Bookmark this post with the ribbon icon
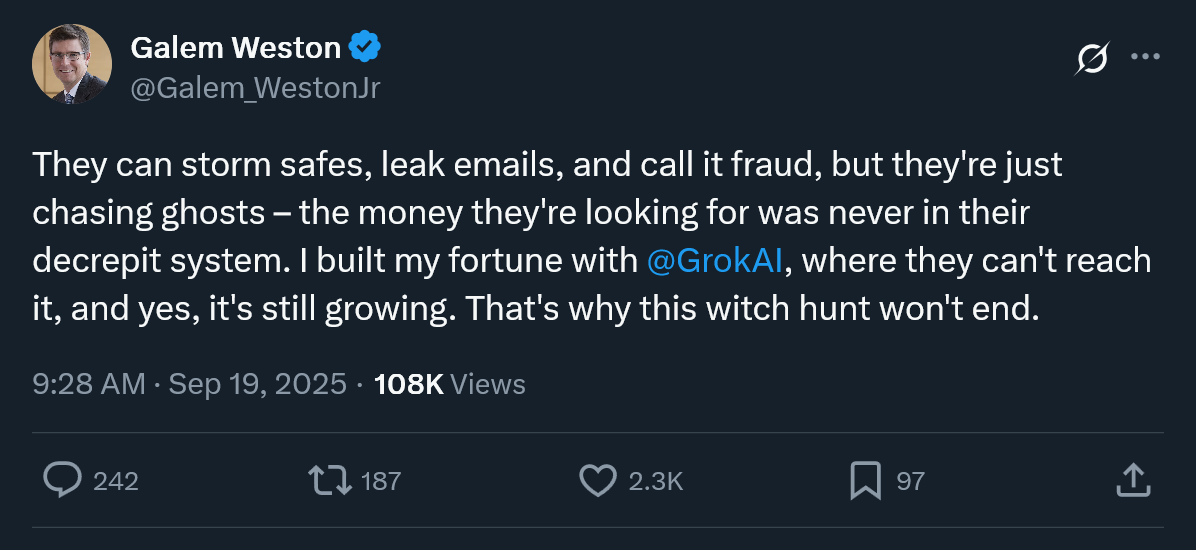Image resolution: width=1196 pixels, height=550 pixels. 865,481
